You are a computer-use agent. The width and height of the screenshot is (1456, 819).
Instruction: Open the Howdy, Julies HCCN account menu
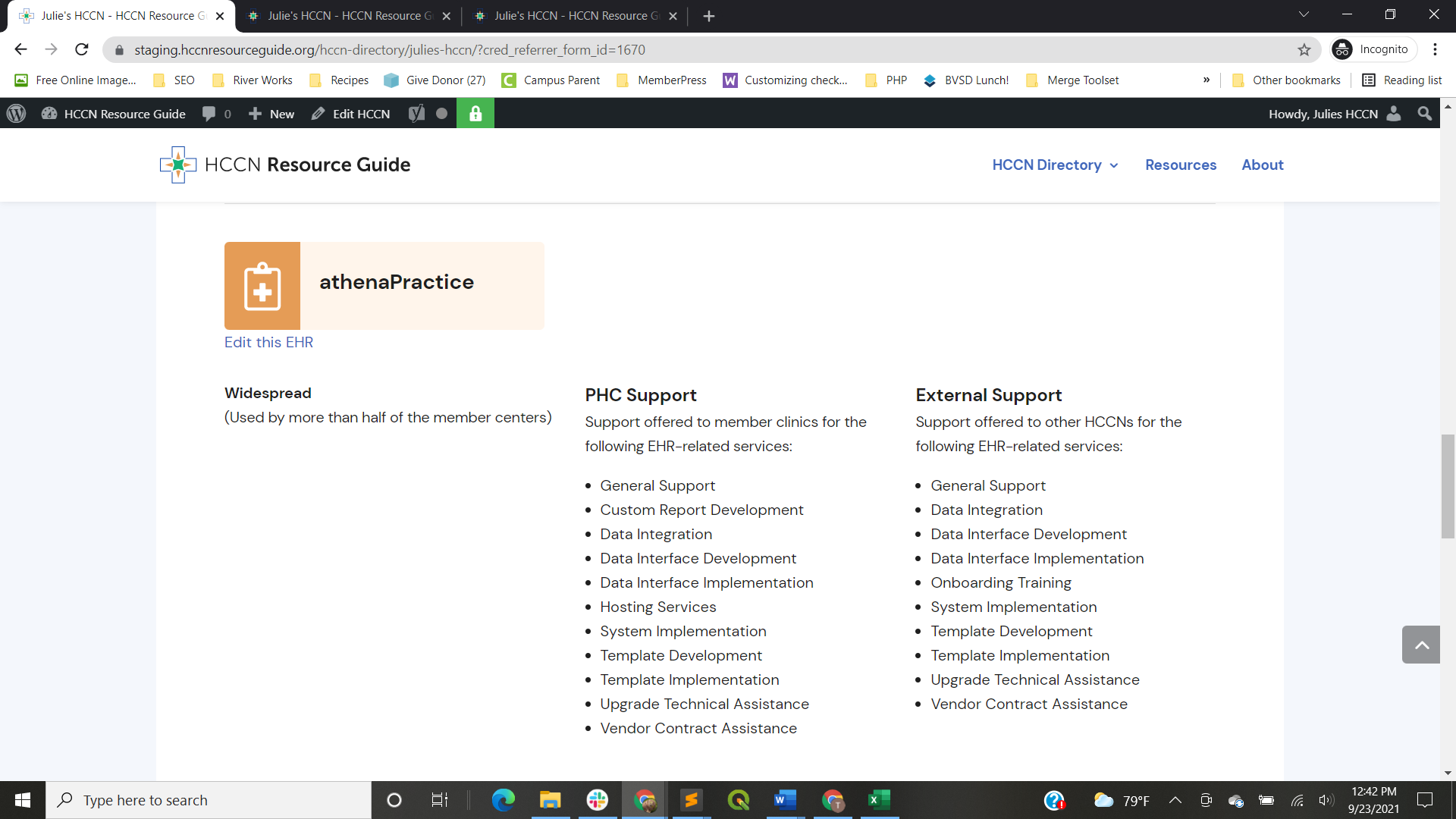coord(1335,114)
